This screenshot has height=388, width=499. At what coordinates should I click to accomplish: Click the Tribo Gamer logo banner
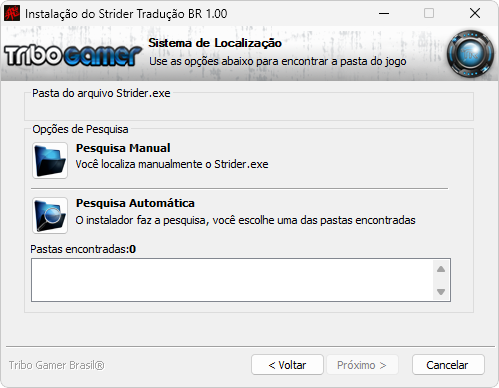click(73, 55)
